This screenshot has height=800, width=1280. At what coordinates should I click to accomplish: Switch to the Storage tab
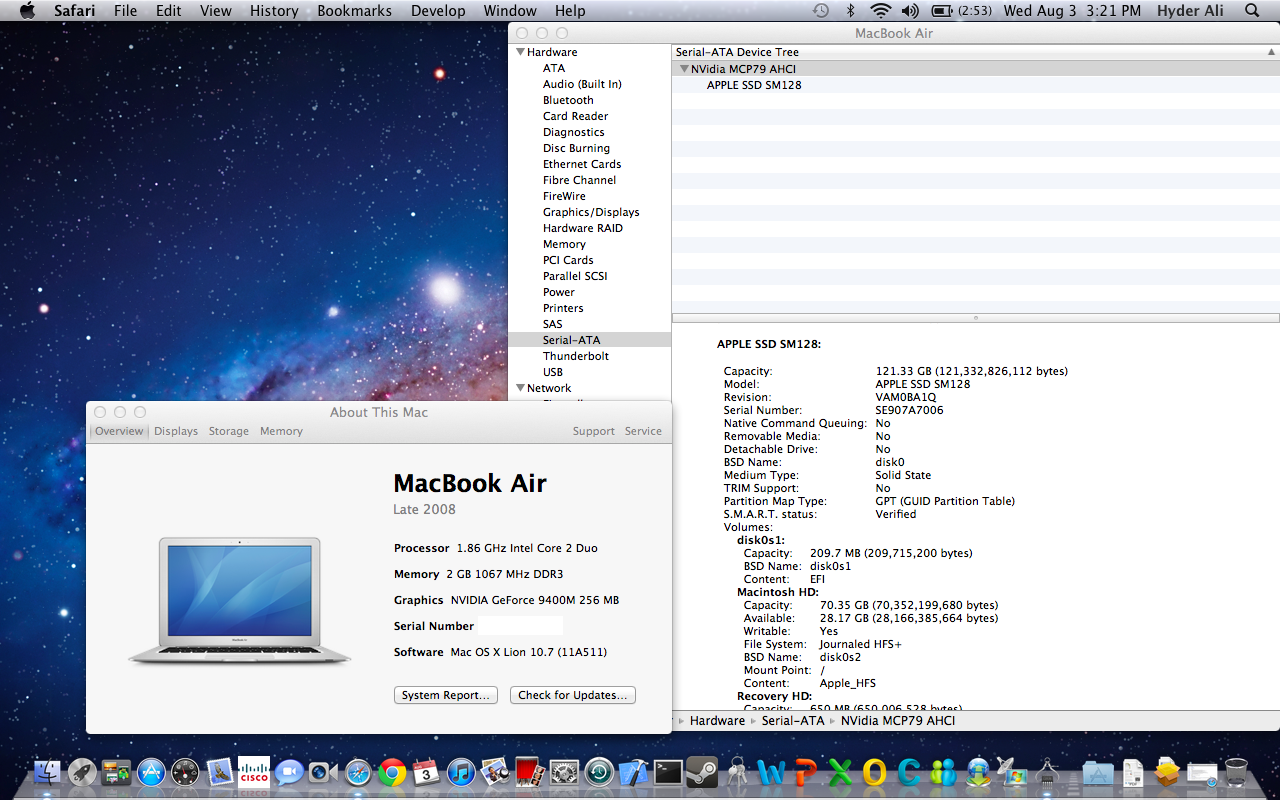229,431
